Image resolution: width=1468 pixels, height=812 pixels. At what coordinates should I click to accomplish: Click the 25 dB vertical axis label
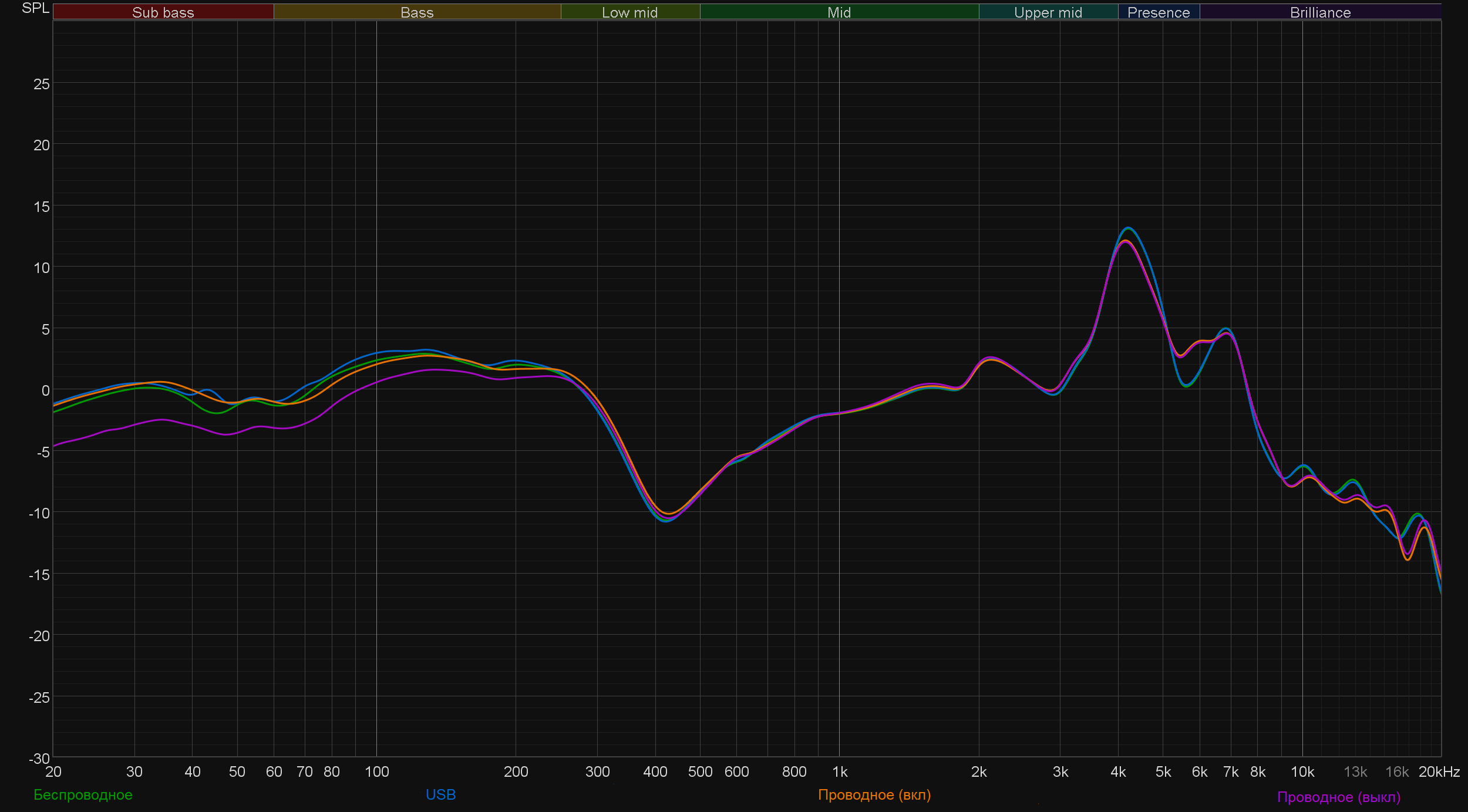(x=42, y=84)
